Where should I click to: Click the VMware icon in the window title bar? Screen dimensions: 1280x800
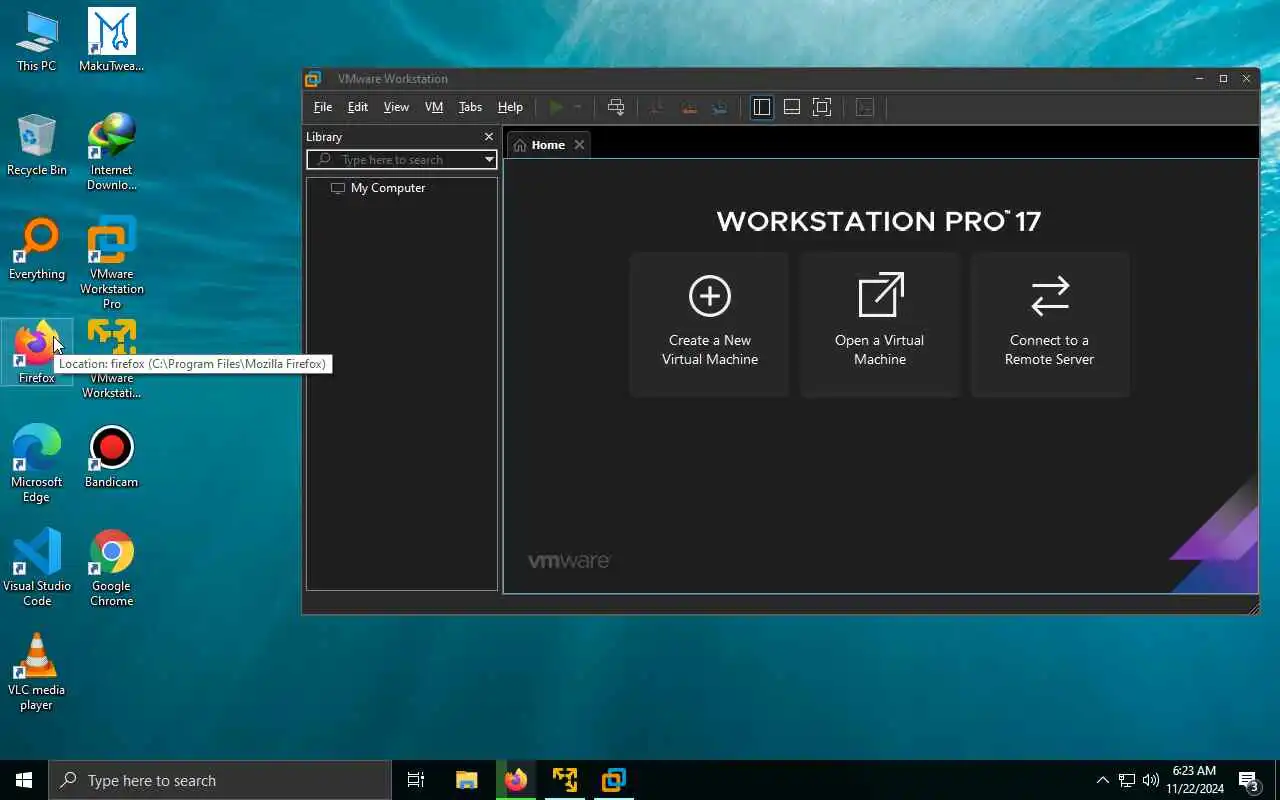313,79
